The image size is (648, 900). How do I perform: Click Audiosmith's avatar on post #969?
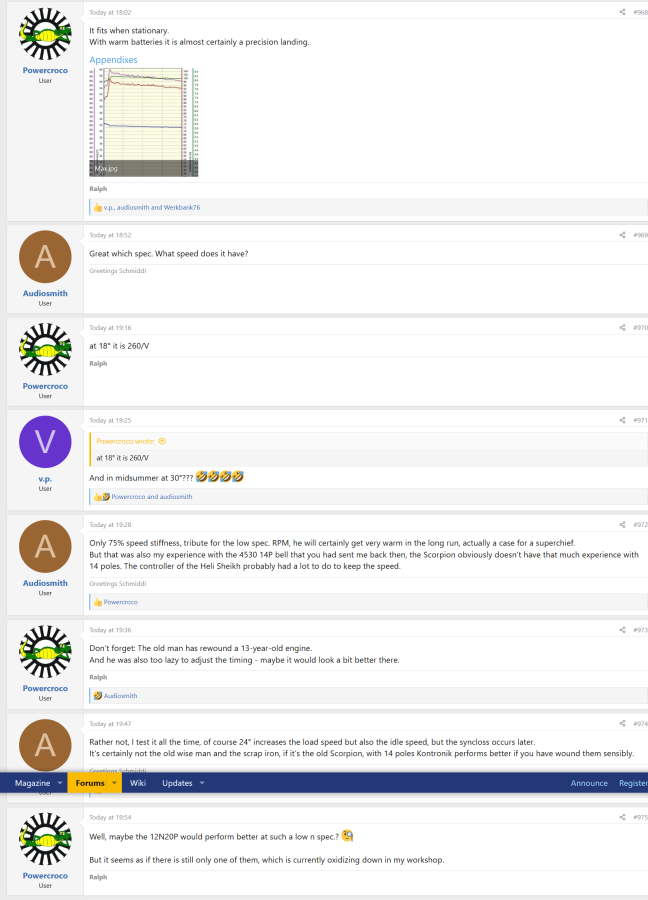[45, 257]
